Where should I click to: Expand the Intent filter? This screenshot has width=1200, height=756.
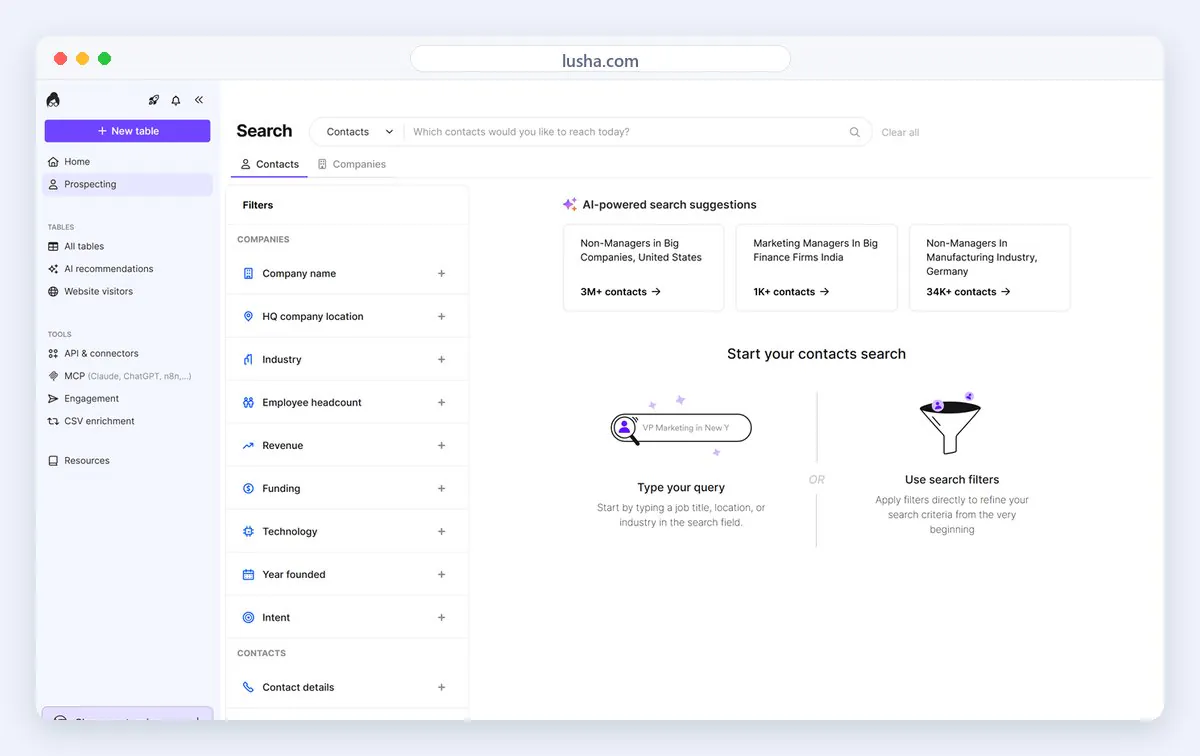click(x=441, y=617)
